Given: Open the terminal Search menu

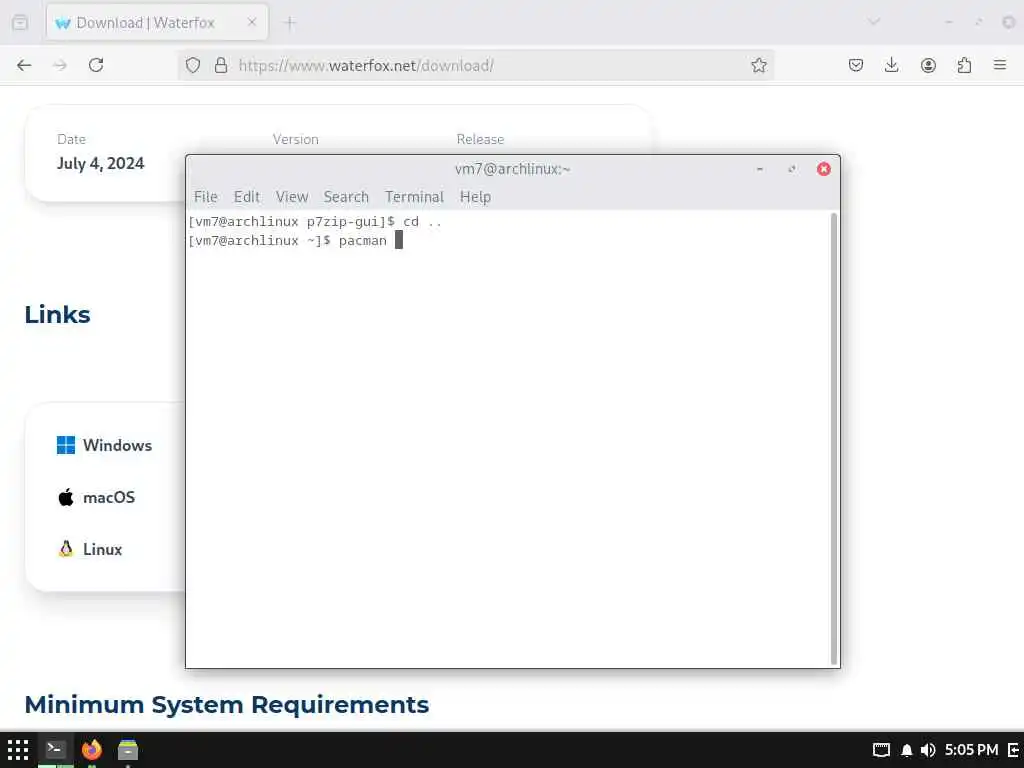Looking at the screenshot, I should (x=346, y=197).
